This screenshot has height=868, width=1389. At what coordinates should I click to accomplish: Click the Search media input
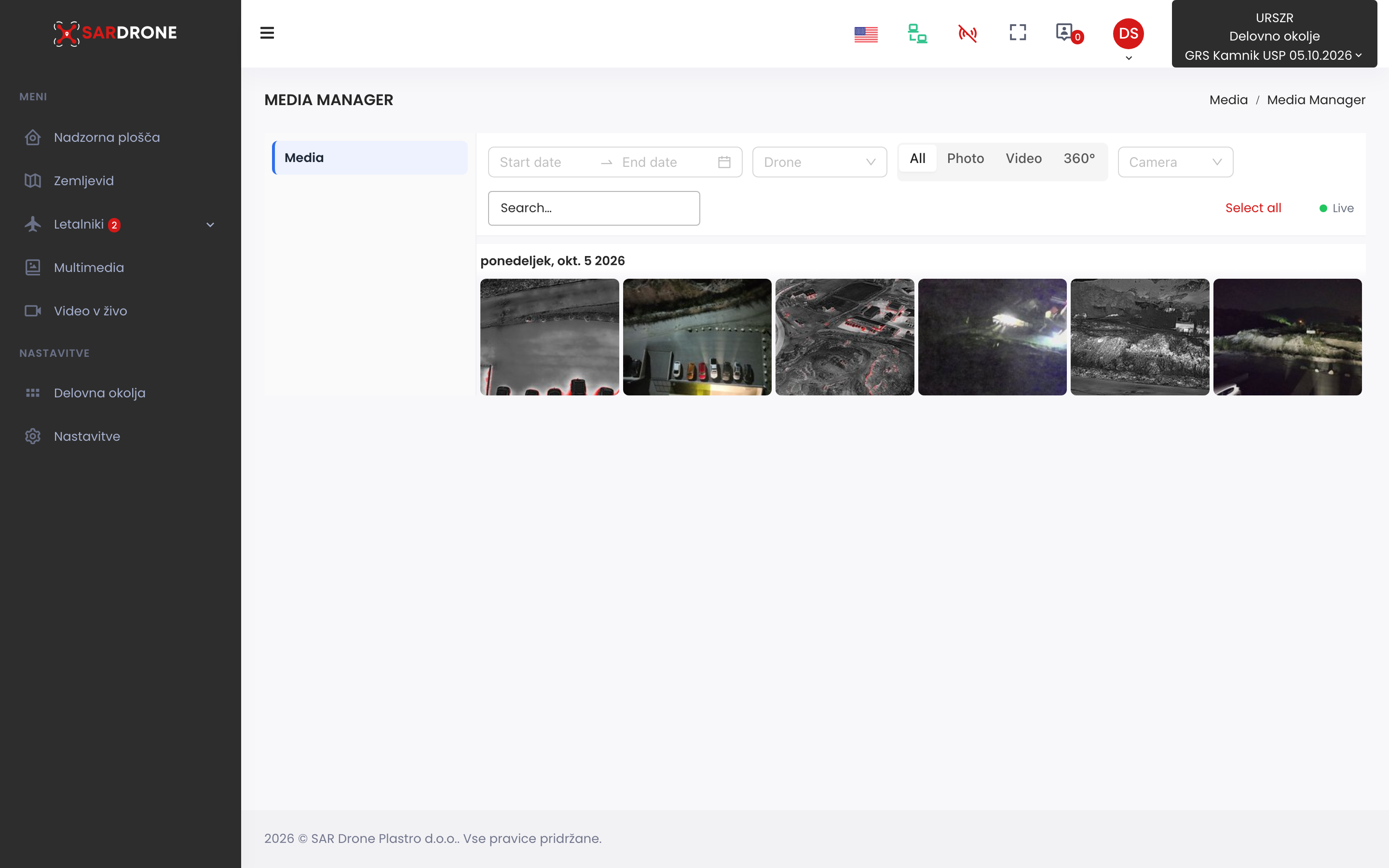594,208
